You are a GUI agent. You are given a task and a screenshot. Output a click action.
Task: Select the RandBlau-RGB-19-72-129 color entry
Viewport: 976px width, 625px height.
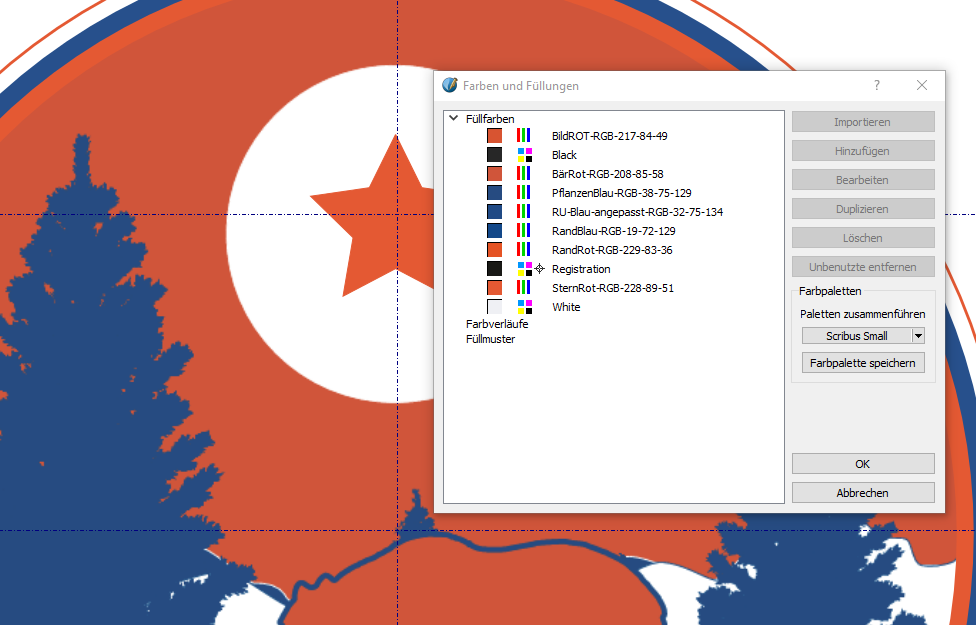point(613,231)
